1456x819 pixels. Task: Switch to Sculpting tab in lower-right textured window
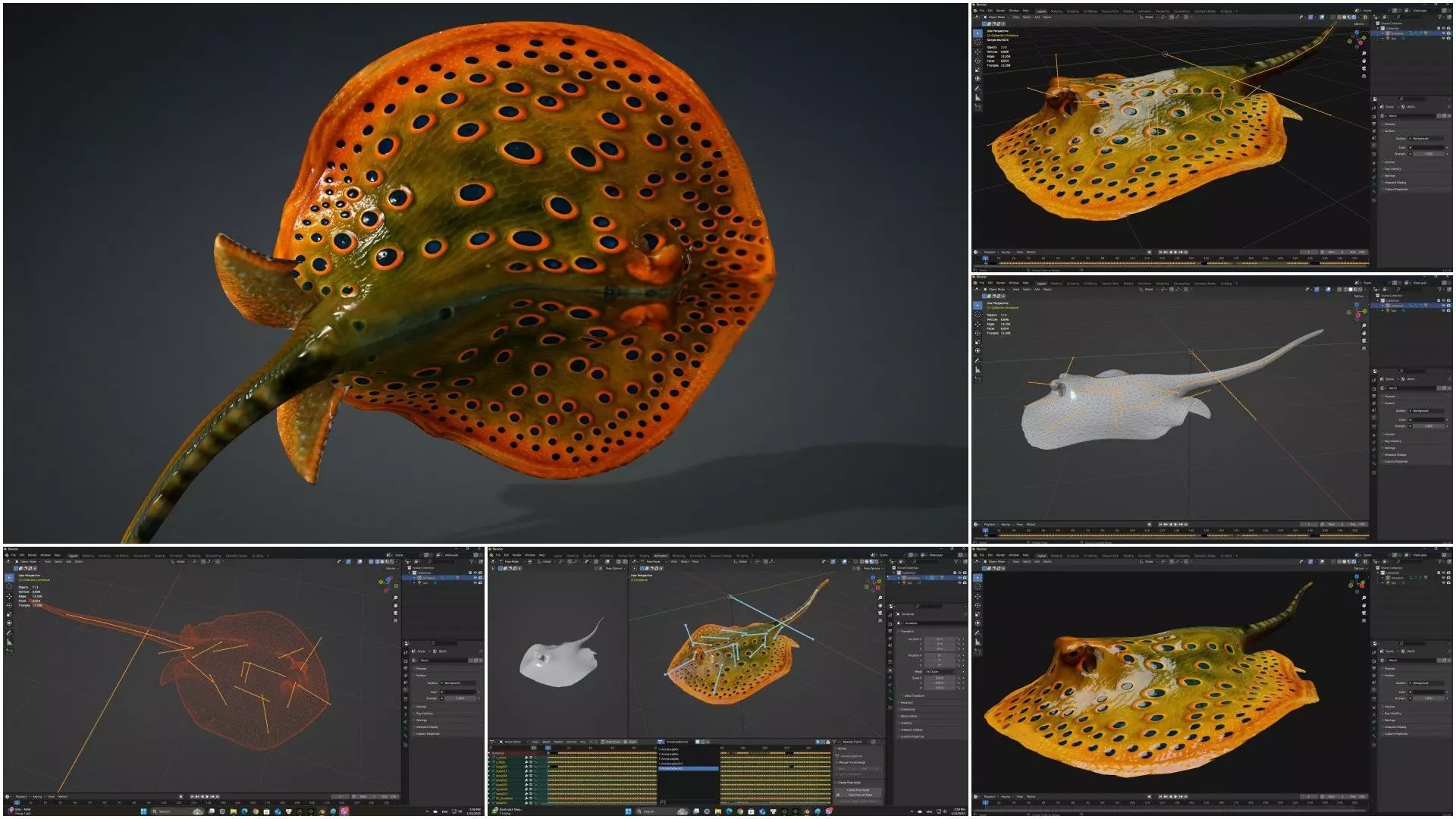click(x=1073, y=555)
